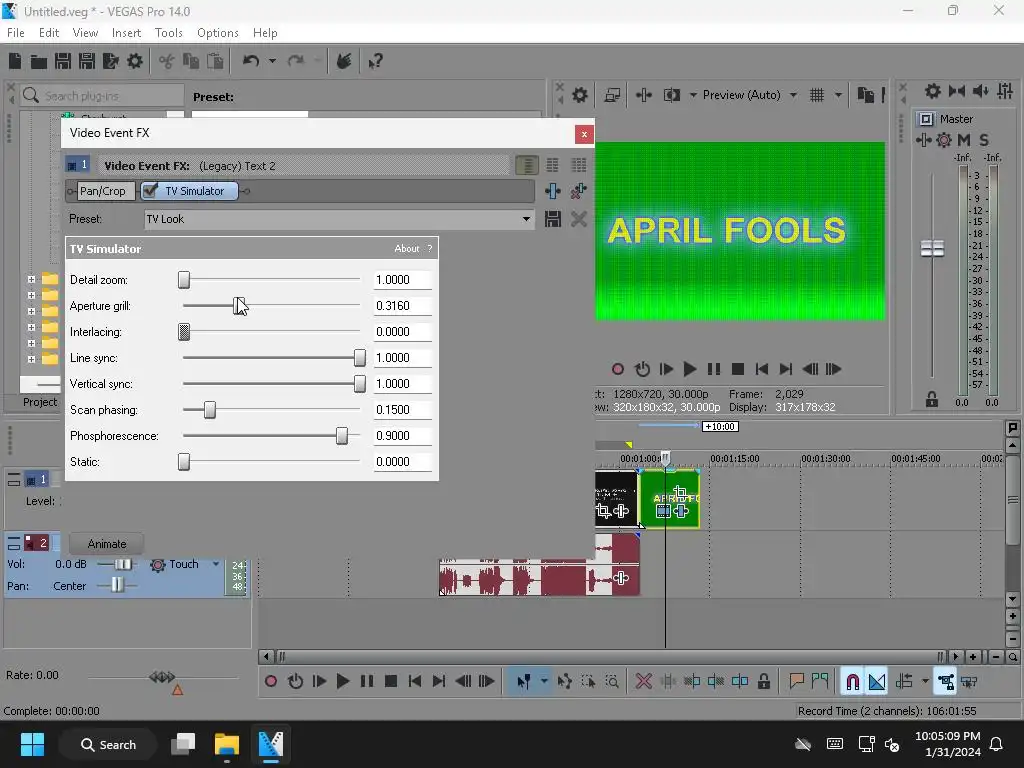Click the Scan phasing slider handle

click(210, 409)
